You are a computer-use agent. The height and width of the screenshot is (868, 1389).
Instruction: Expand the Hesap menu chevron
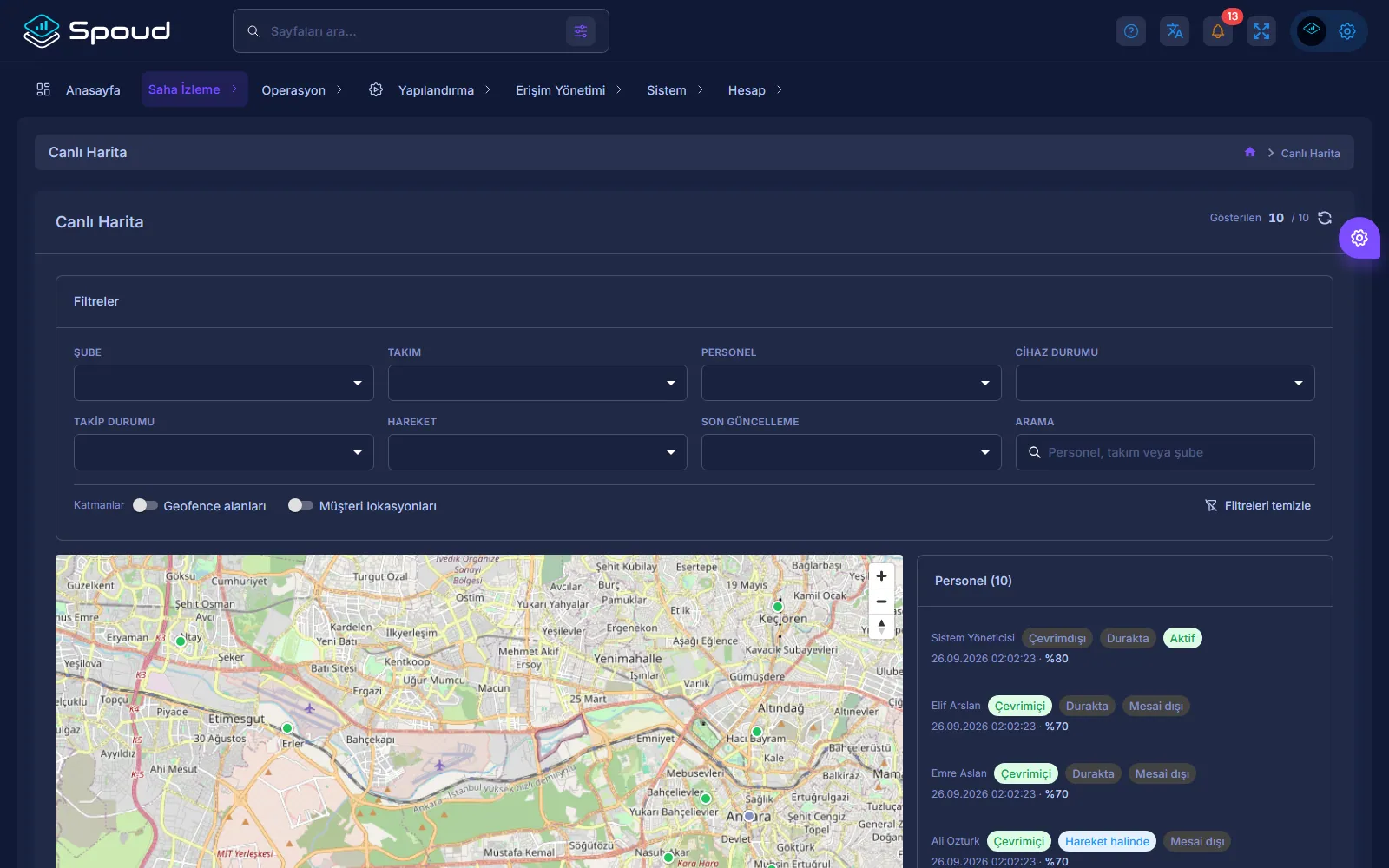coord(780,89)
